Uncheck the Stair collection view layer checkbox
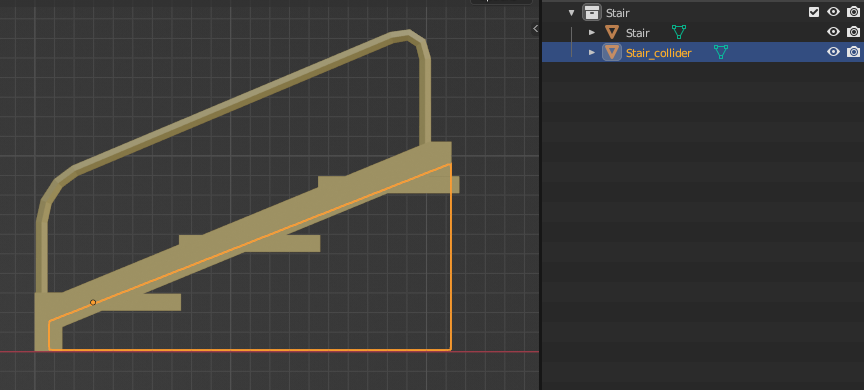This screenshot has height=390, width=864. click(x=814, y=12)
